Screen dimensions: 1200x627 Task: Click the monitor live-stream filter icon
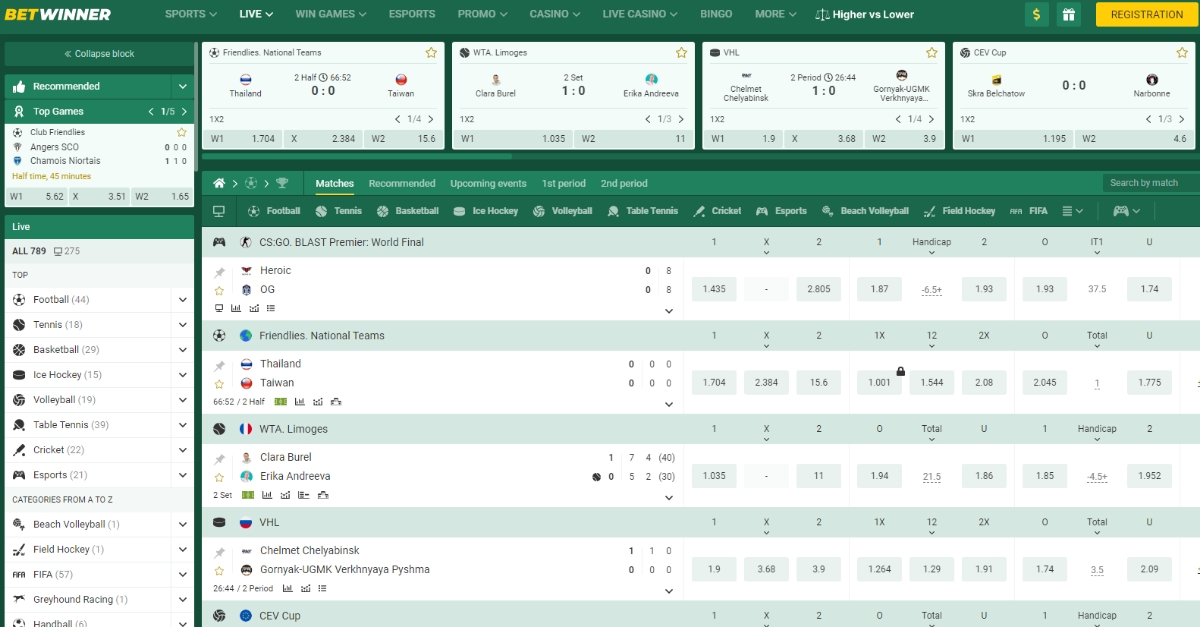[219, 211]
